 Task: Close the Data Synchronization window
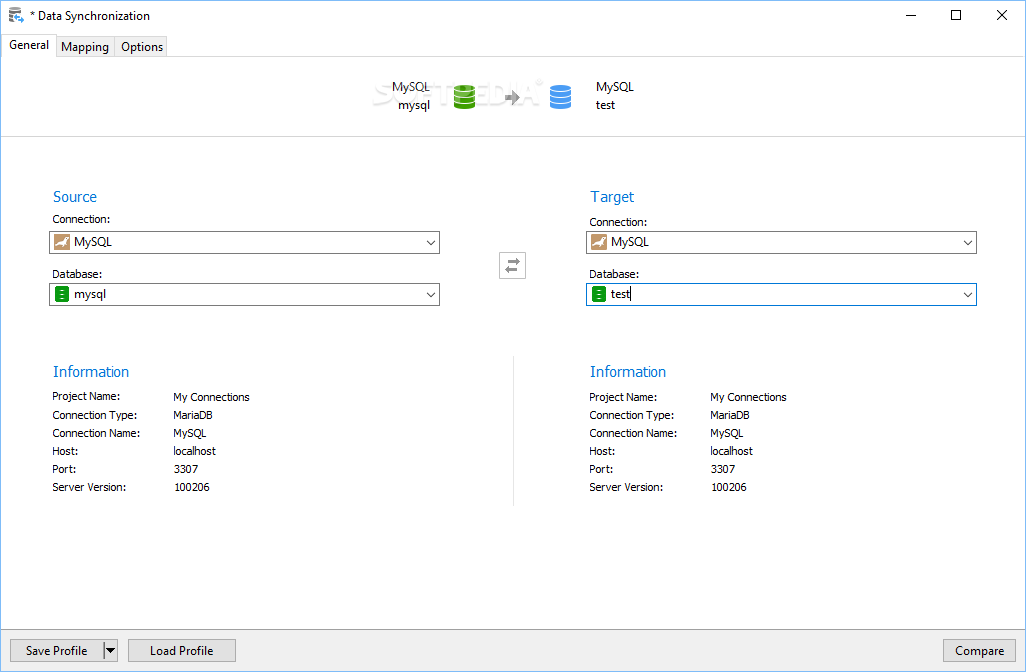click(1002, 15)
